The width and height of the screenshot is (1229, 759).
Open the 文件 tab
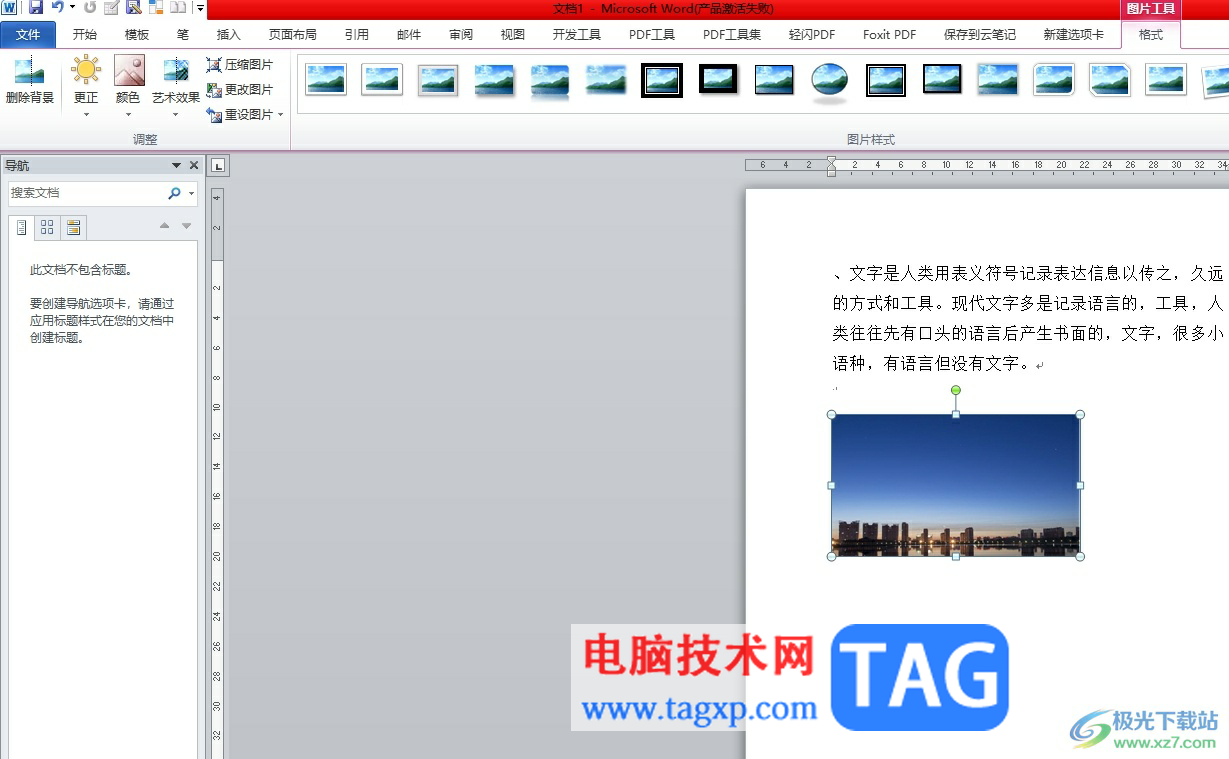click(x=28, y=34)
